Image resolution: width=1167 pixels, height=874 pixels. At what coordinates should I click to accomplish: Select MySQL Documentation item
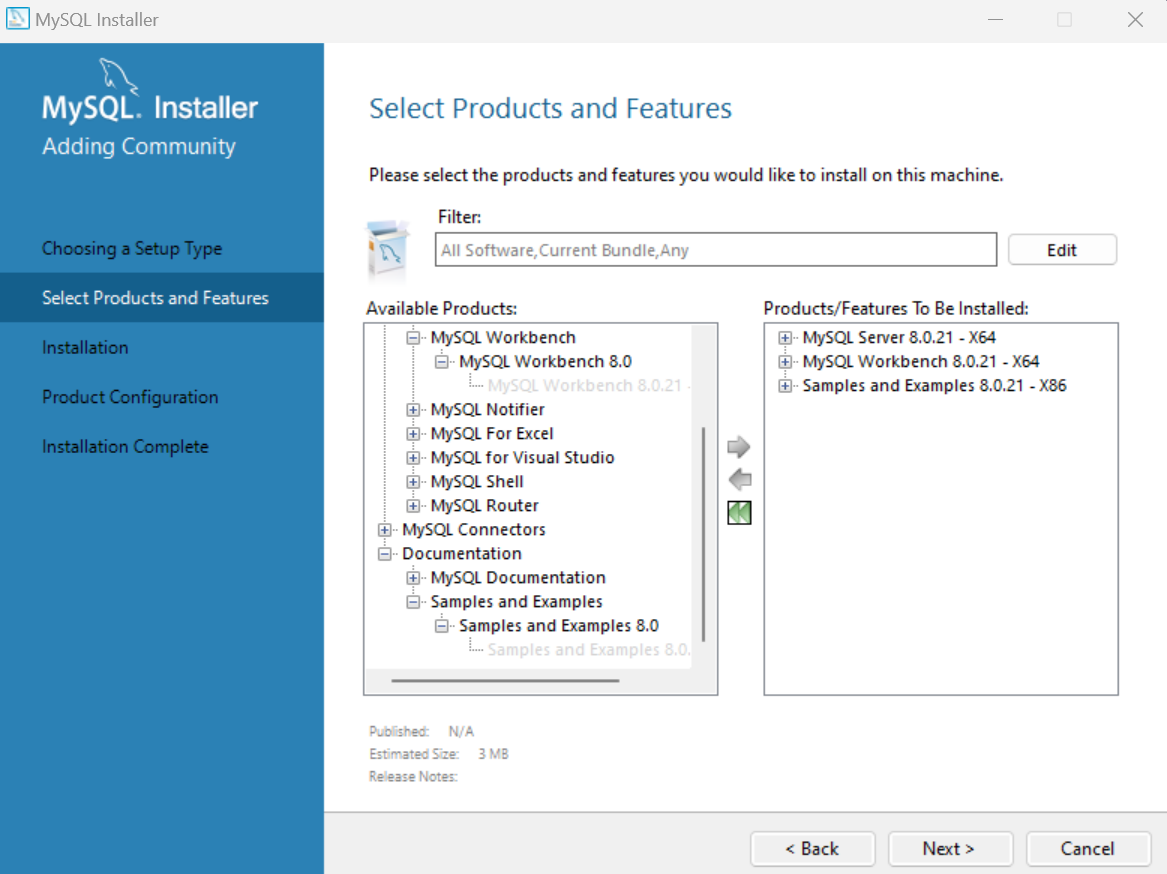(x=518, y=577)
